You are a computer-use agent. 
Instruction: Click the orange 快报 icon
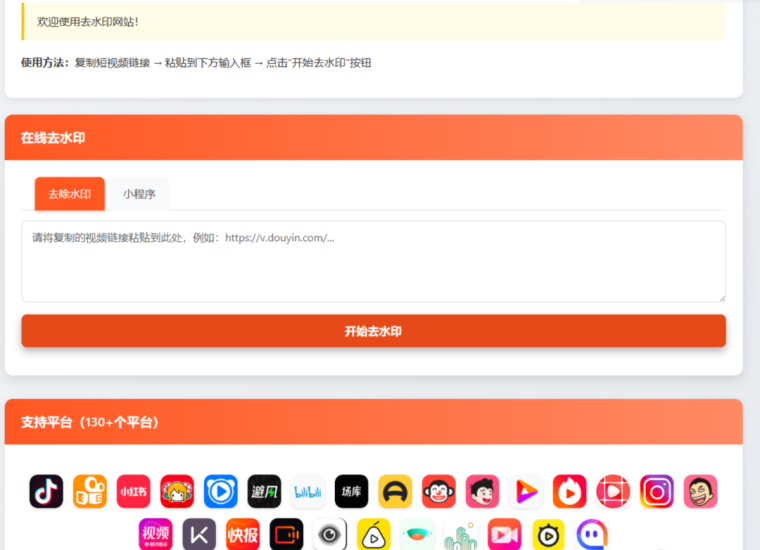coord(243,535)
